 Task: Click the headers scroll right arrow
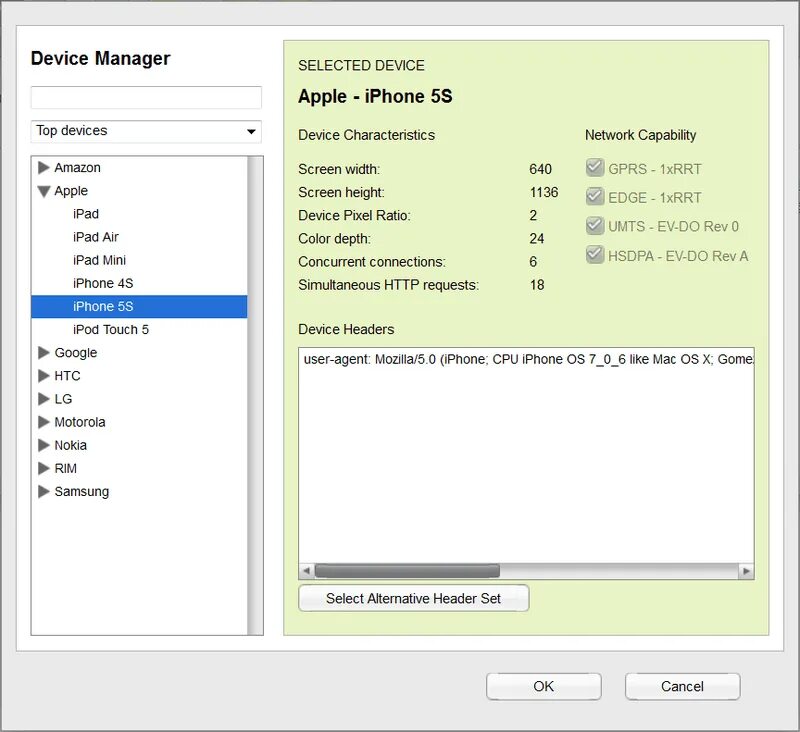point(746,571)
